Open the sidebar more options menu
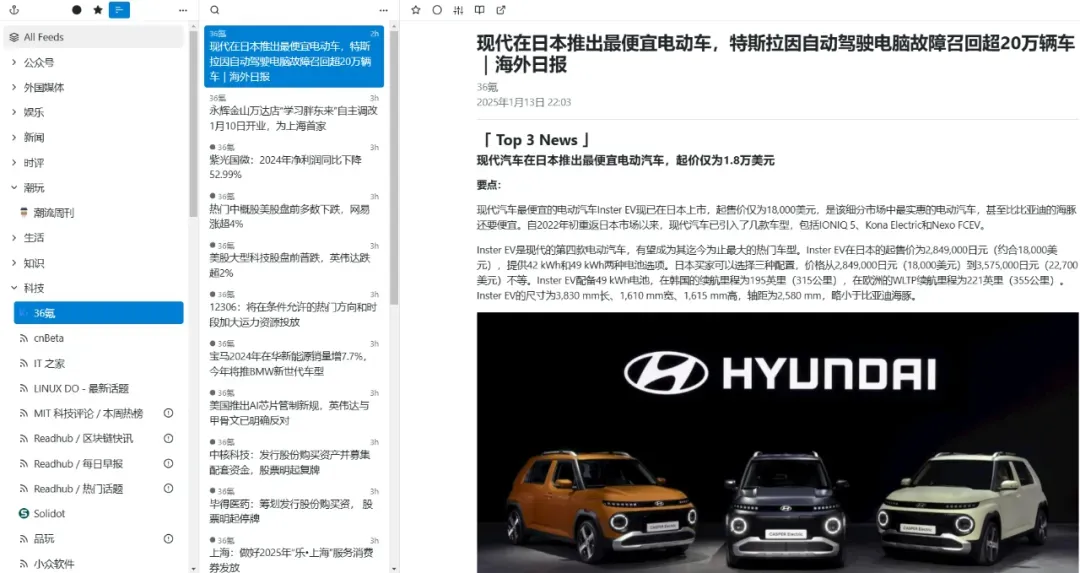This screenshot has height=573, width=1080. coord(183,10)
